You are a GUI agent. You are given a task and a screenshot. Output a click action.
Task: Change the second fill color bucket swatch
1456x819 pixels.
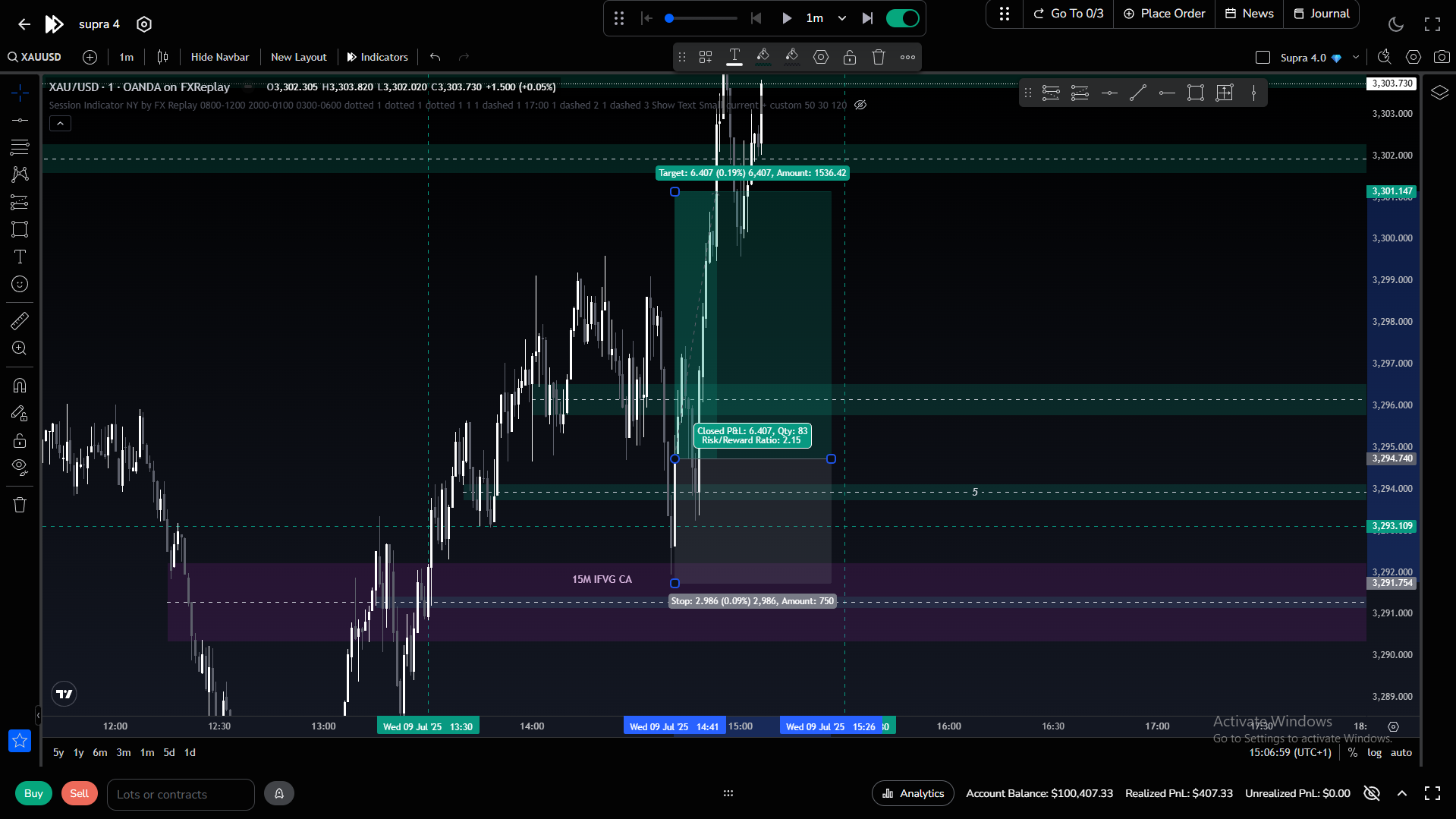792,57
